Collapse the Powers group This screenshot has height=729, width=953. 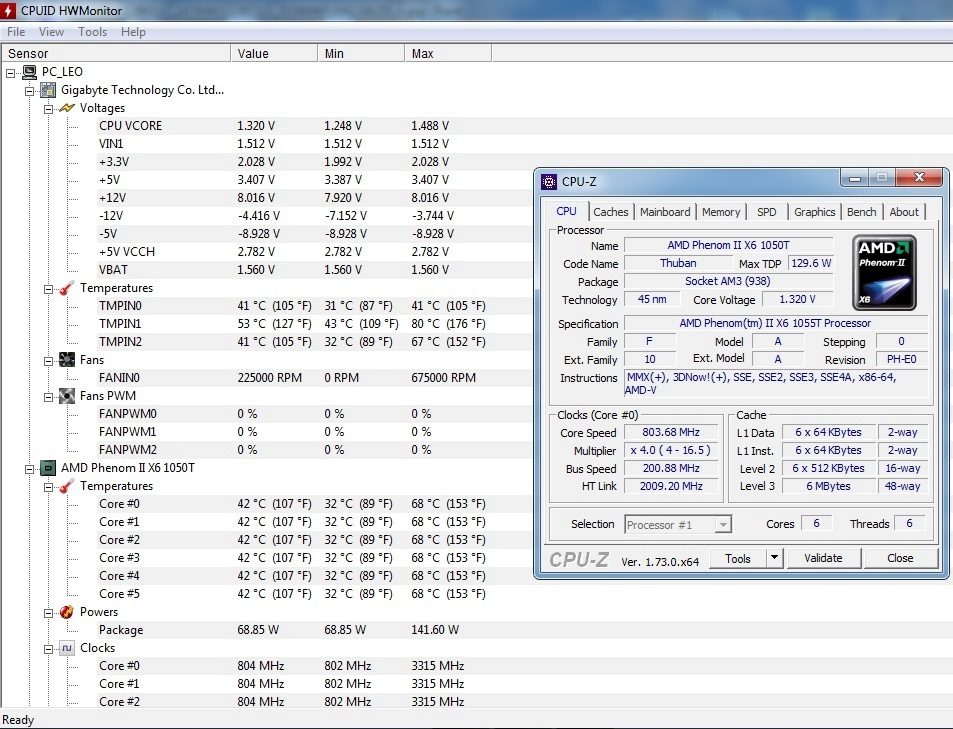click(x=48, y=613)
